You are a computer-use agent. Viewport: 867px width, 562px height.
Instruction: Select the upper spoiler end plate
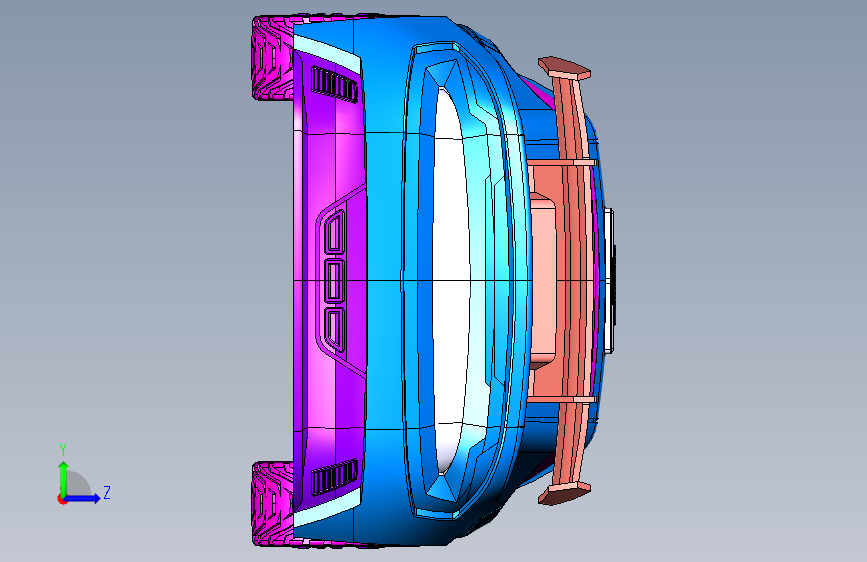coord(565,67)
